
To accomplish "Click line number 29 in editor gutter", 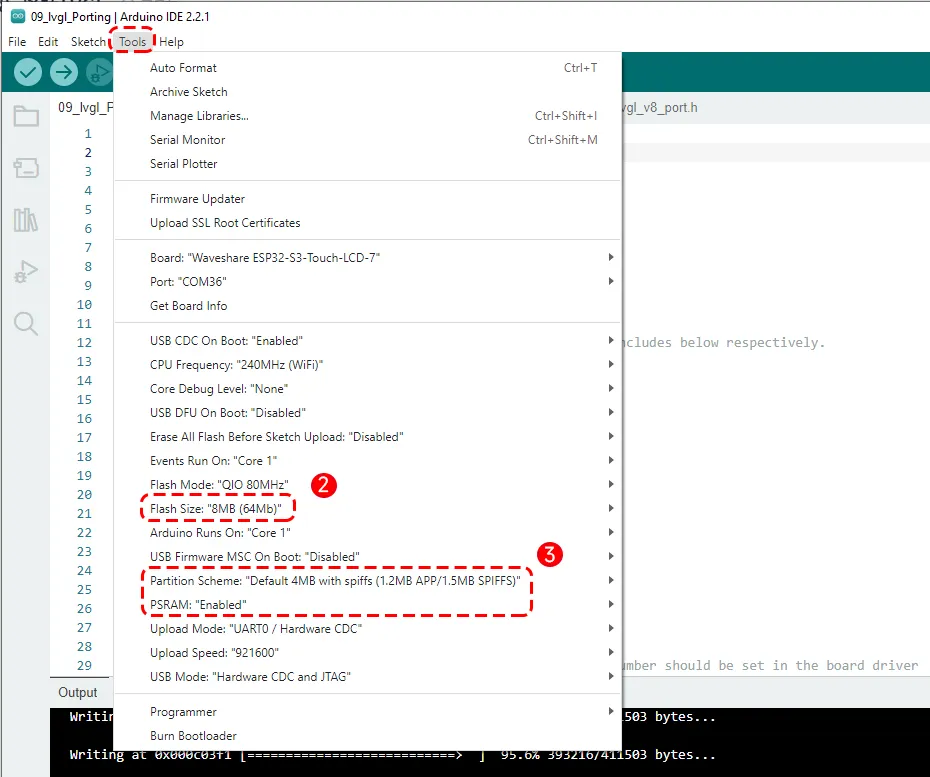I will tap(84, 666).
